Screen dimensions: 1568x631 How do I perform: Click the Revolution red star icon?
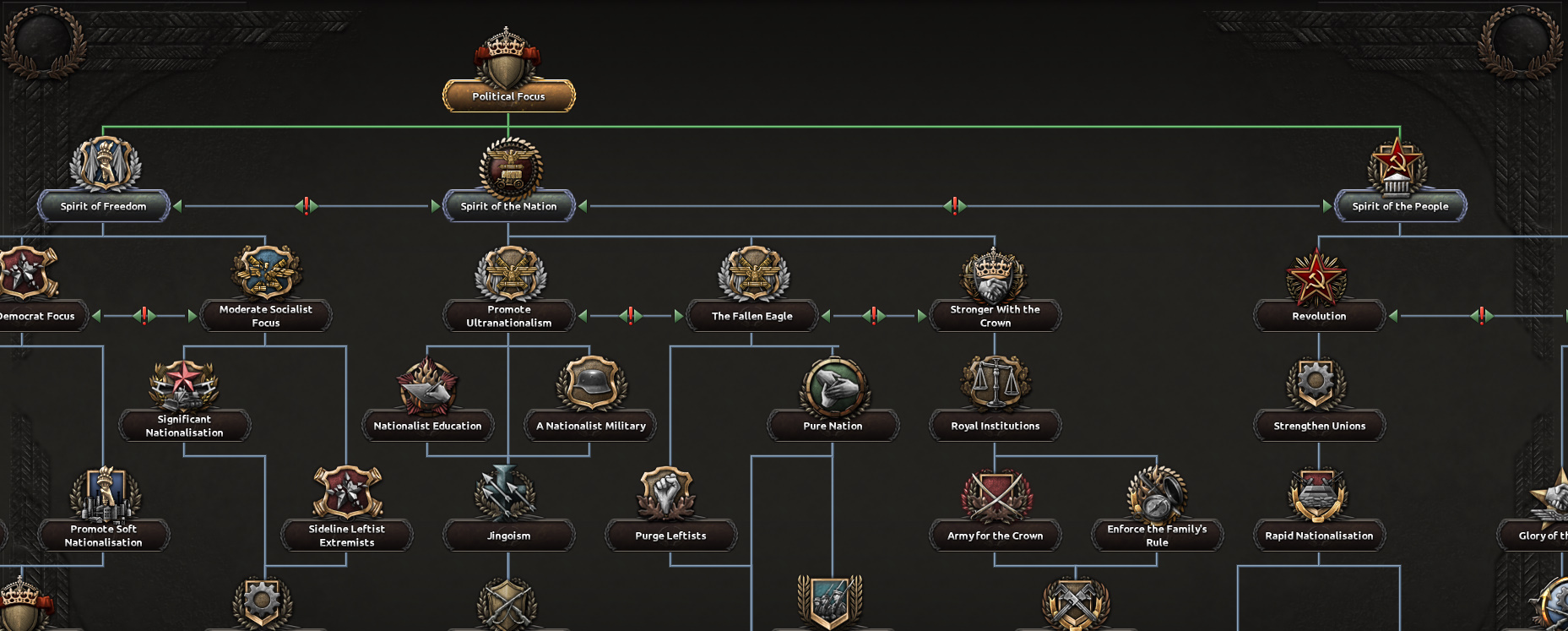(x=1316, y=277)
